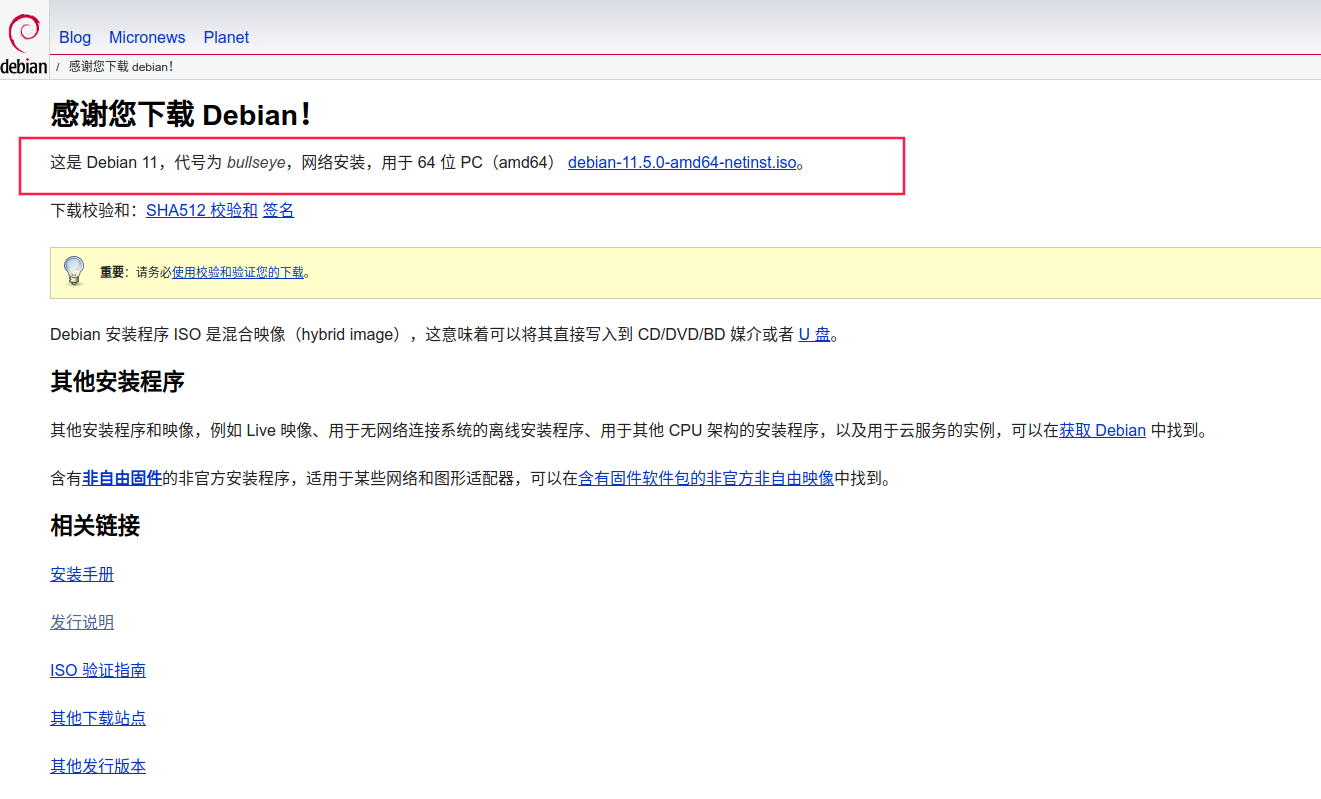
Task: Open the Micronews menu link
Action: point(147,37)
